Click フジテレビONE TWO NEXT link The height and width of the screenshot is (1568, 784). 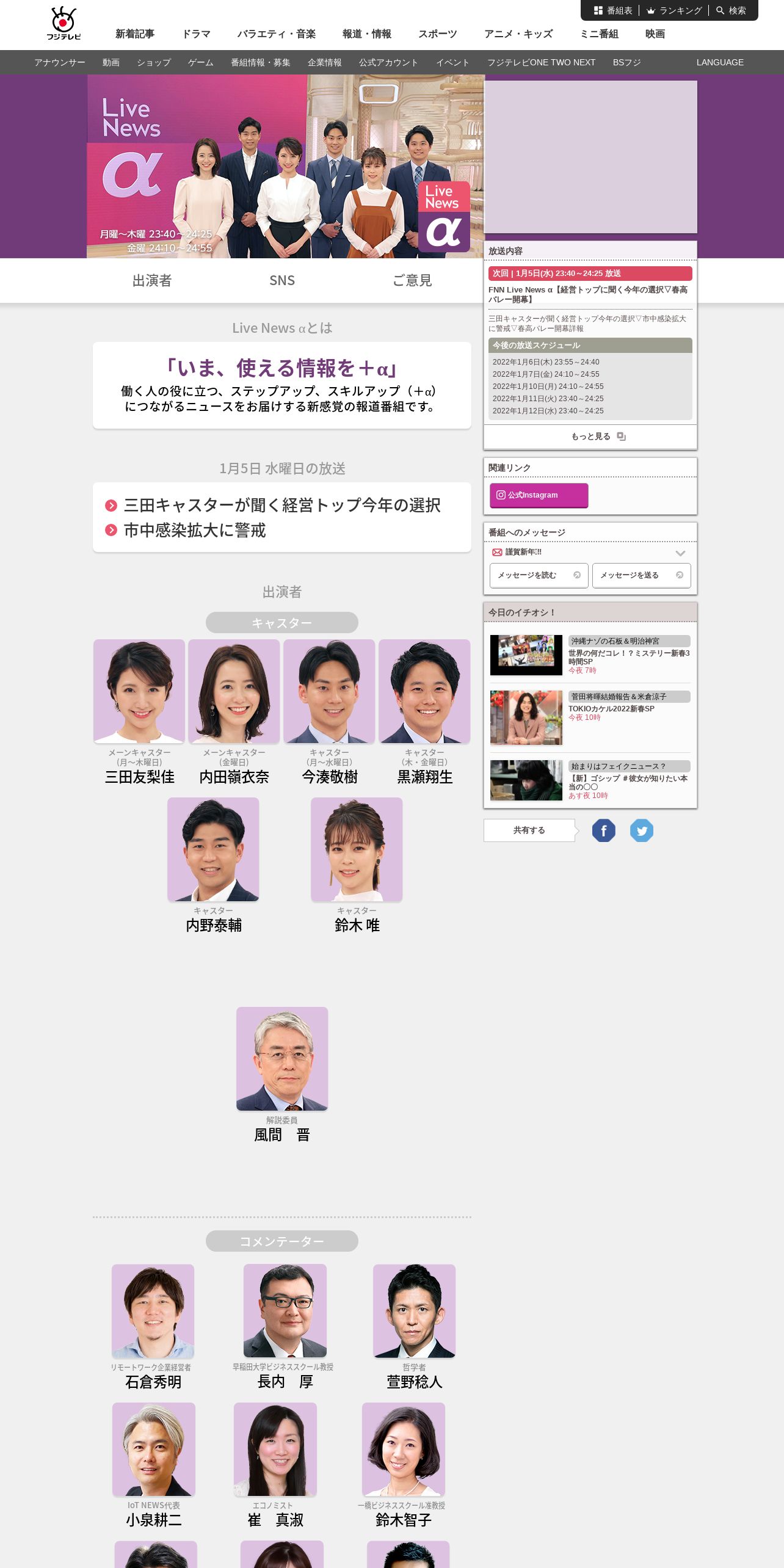coord(541,62)
